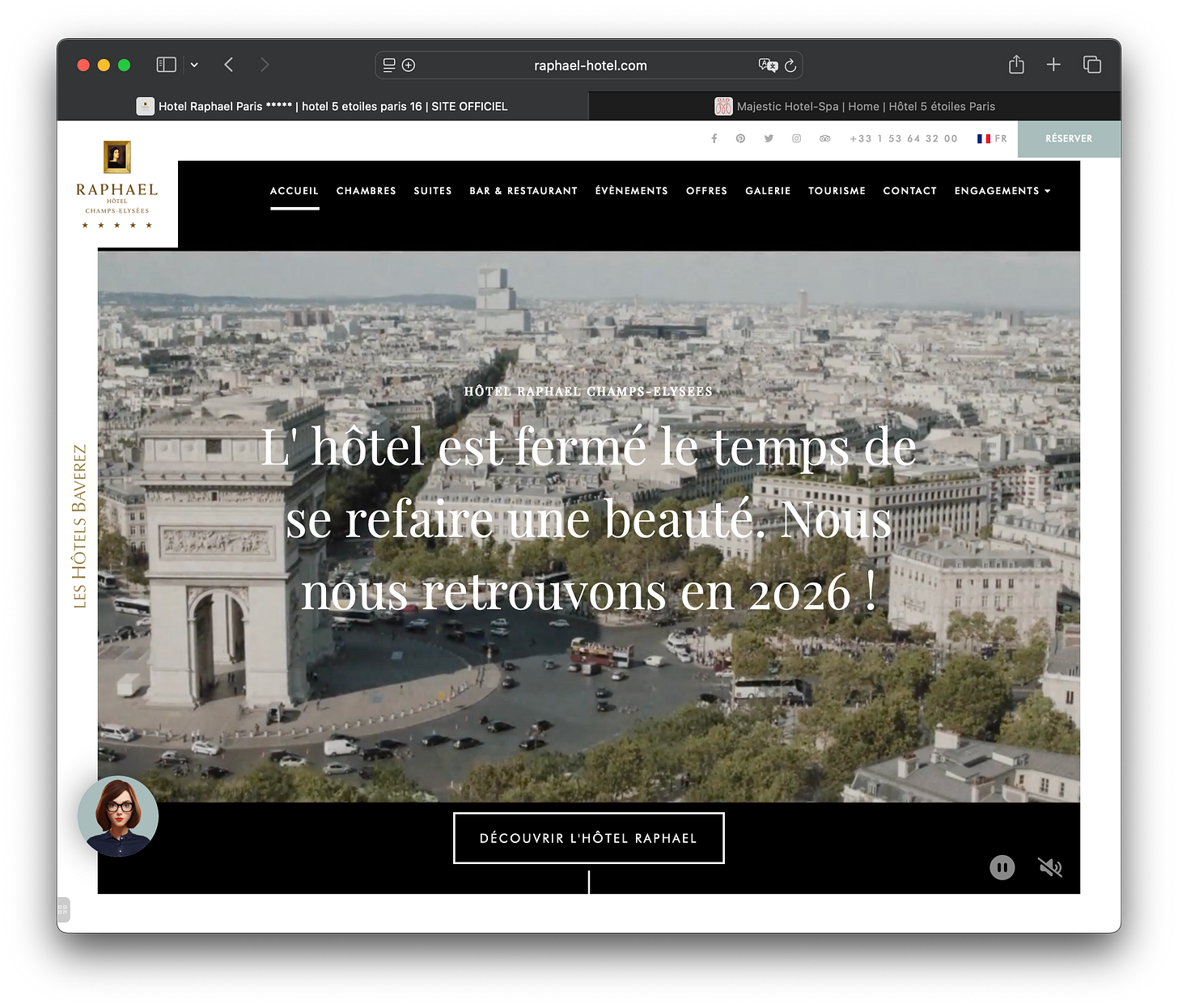Open the hotel's Twitter icon
Screen dimensions: 1178x1008
pos(769,138)
